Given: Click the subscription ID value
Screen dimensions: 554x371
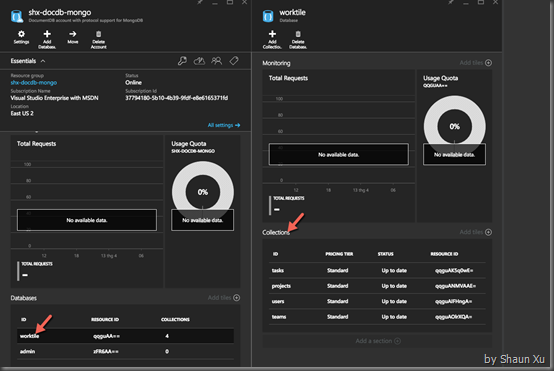Looking at the screenshot, I should tap(176, 98).
